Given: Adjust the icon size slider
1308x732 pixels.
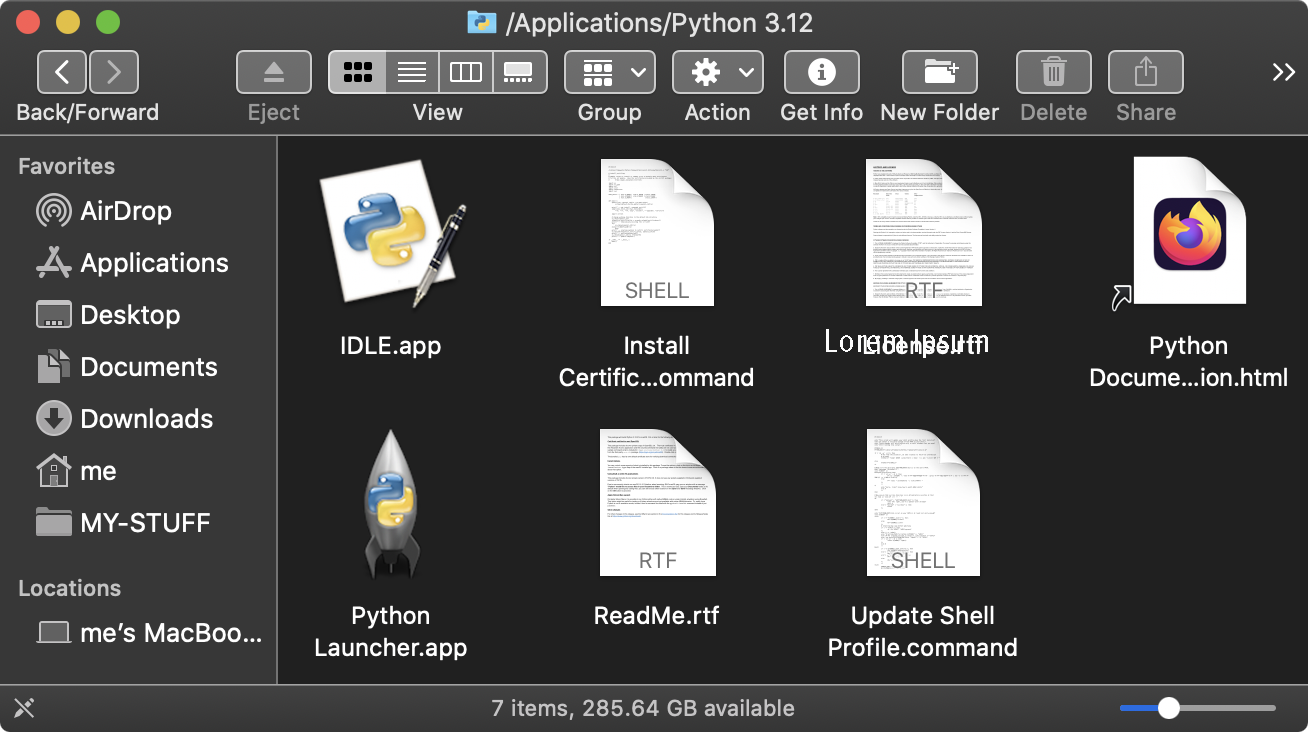Looking at the screenshot, I should coord(1168,708).
